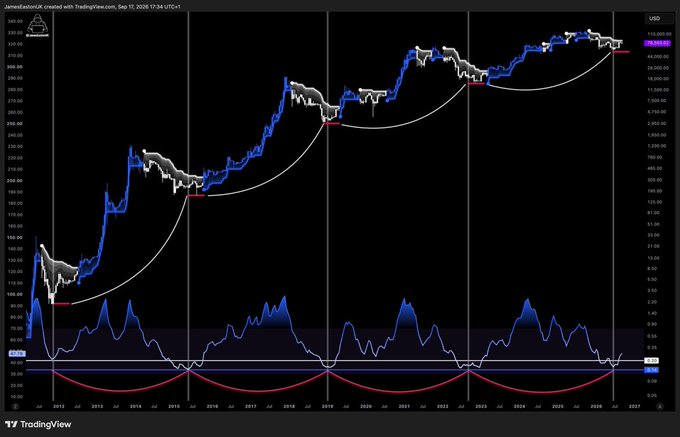The height and width of the screenshot is (437, 680).
Task: Select the purple 78,503.02 price label
Action: click(x=657, y=43)
